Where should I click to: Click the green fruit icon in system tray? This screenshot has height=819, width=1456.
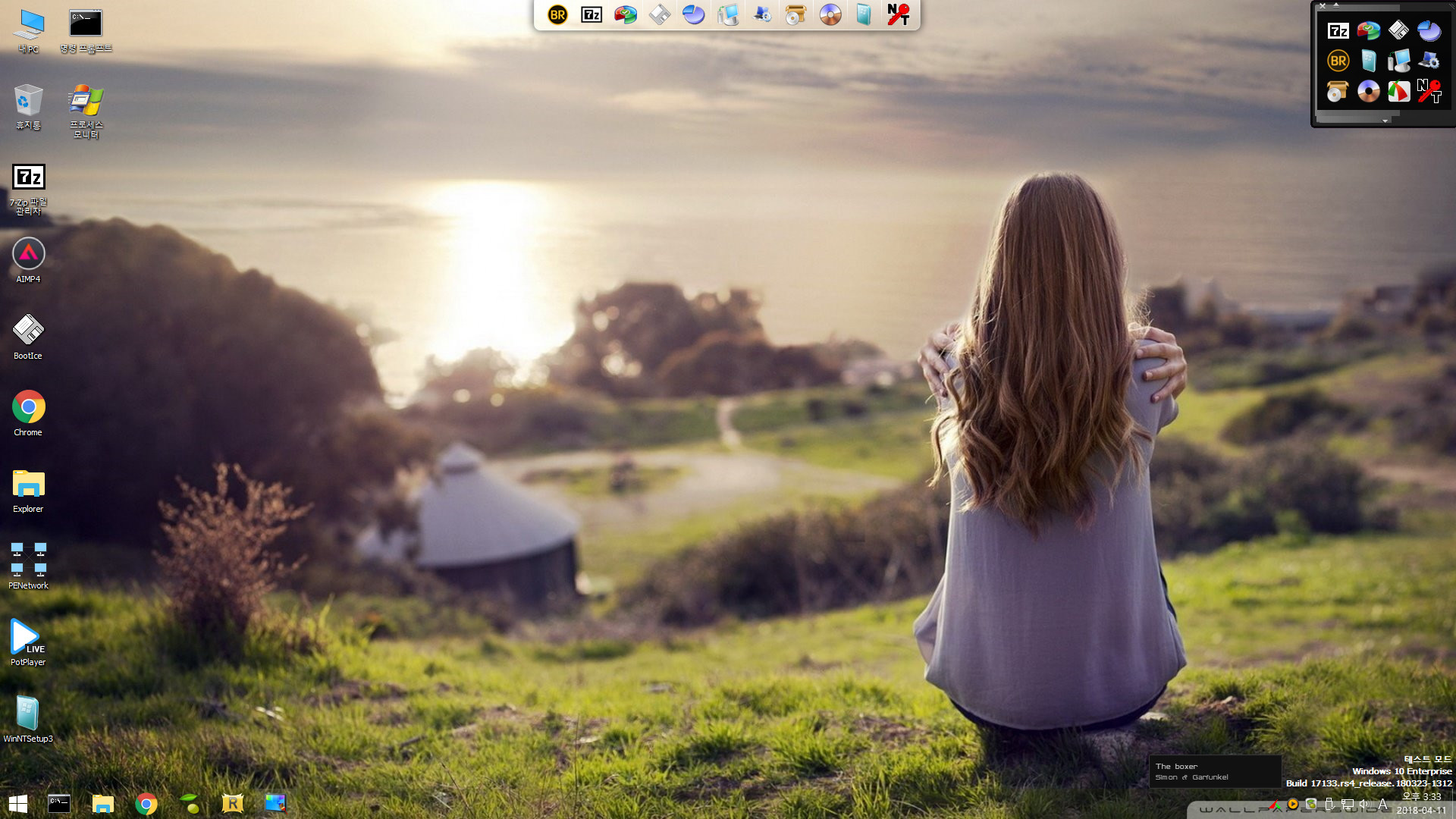1311,805
